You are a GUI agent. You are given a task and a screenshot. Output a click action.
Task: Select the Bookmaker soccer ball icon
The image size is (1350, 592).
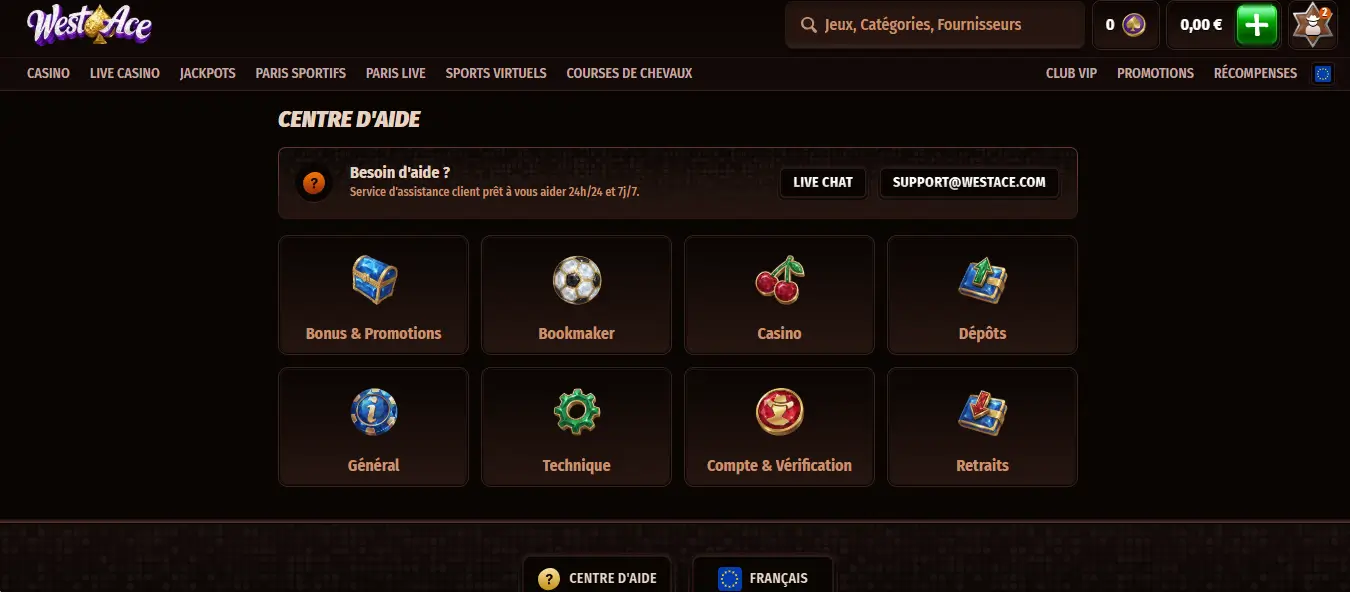coord(577,280)
